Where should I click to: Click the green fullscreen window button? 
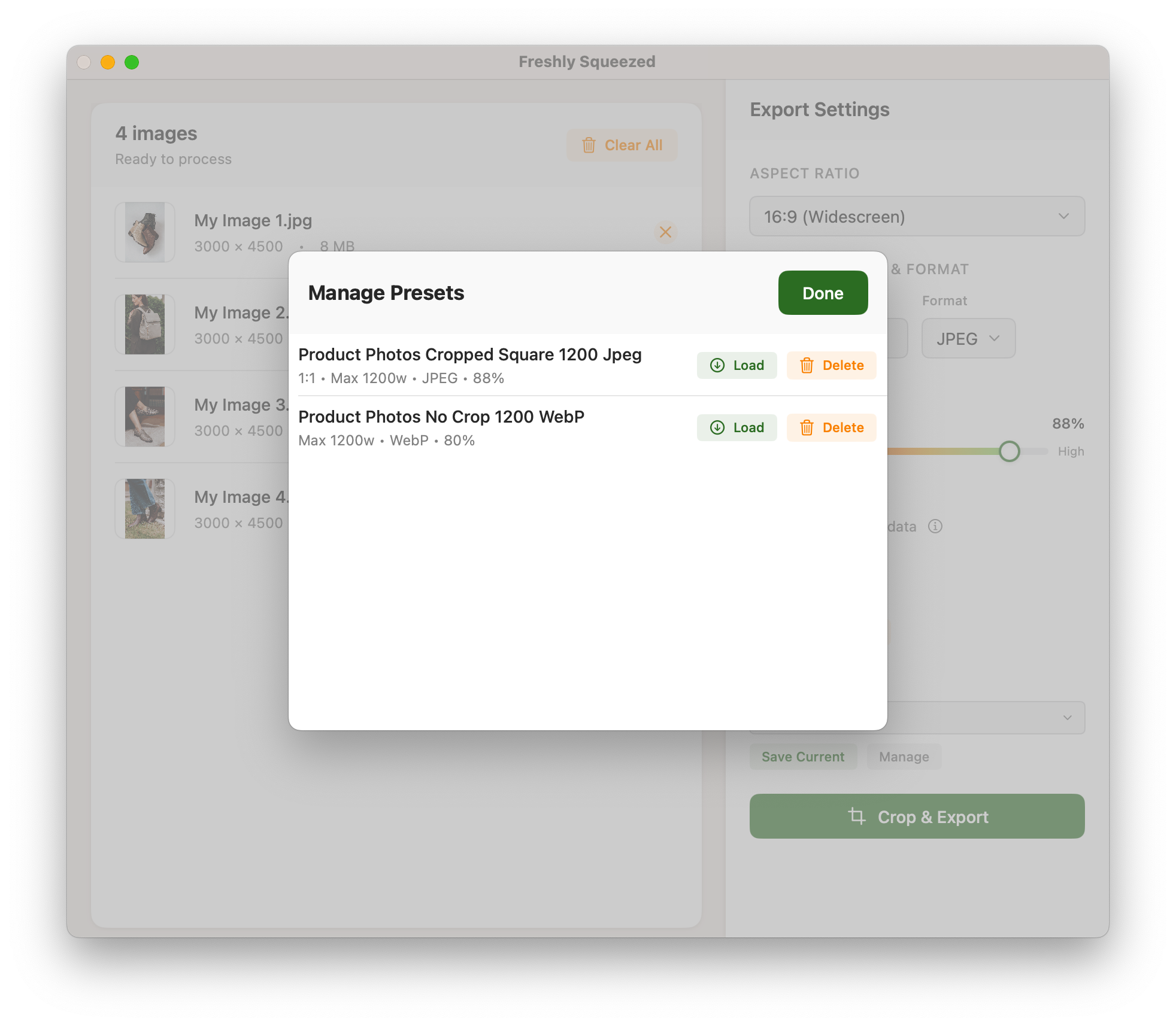click(x=132, y=62)
